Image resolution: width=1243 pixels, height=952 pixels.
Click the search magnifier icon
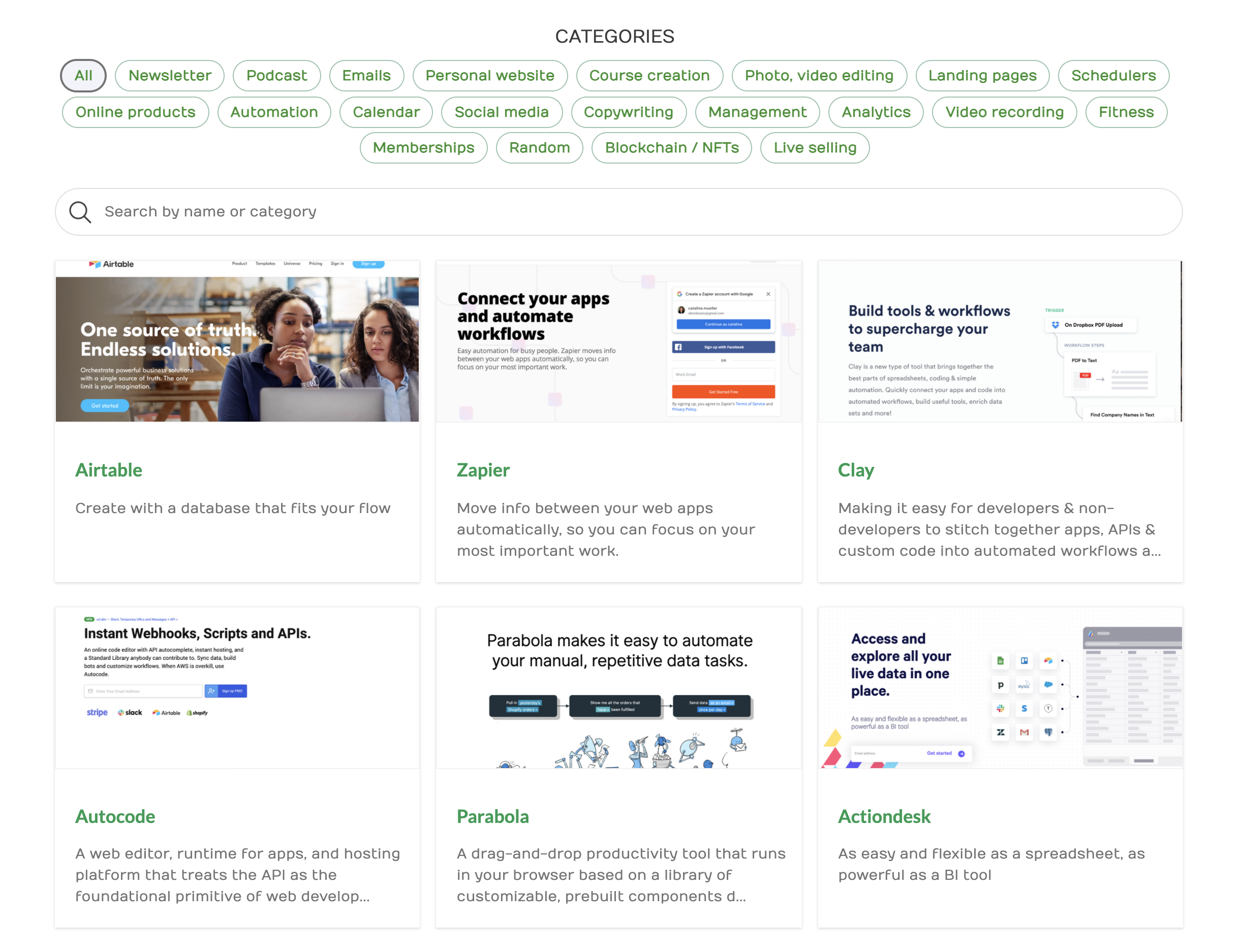pos(80,212)
